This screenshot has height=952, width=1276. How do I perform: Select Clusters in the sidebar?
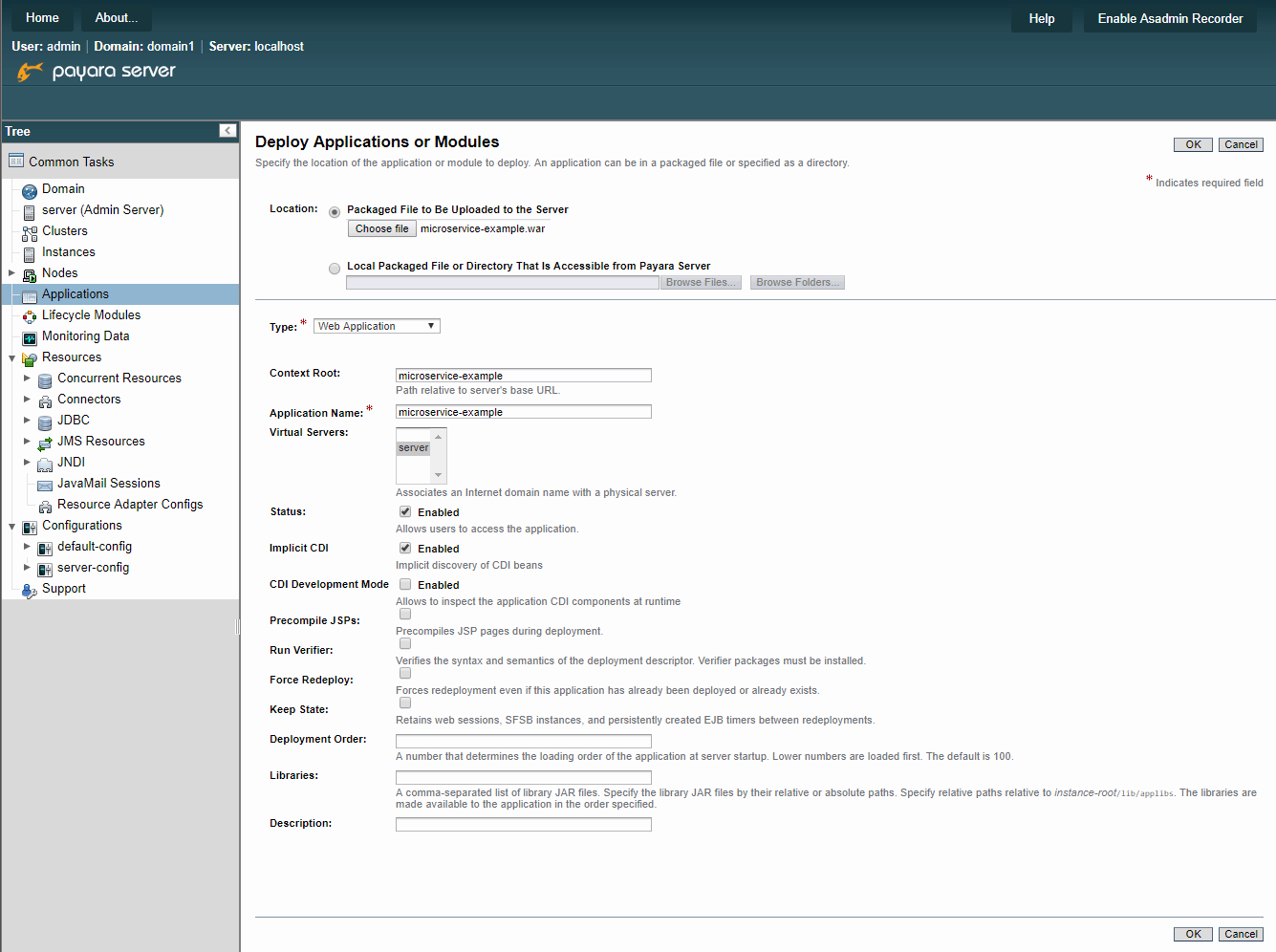[65, 230]
